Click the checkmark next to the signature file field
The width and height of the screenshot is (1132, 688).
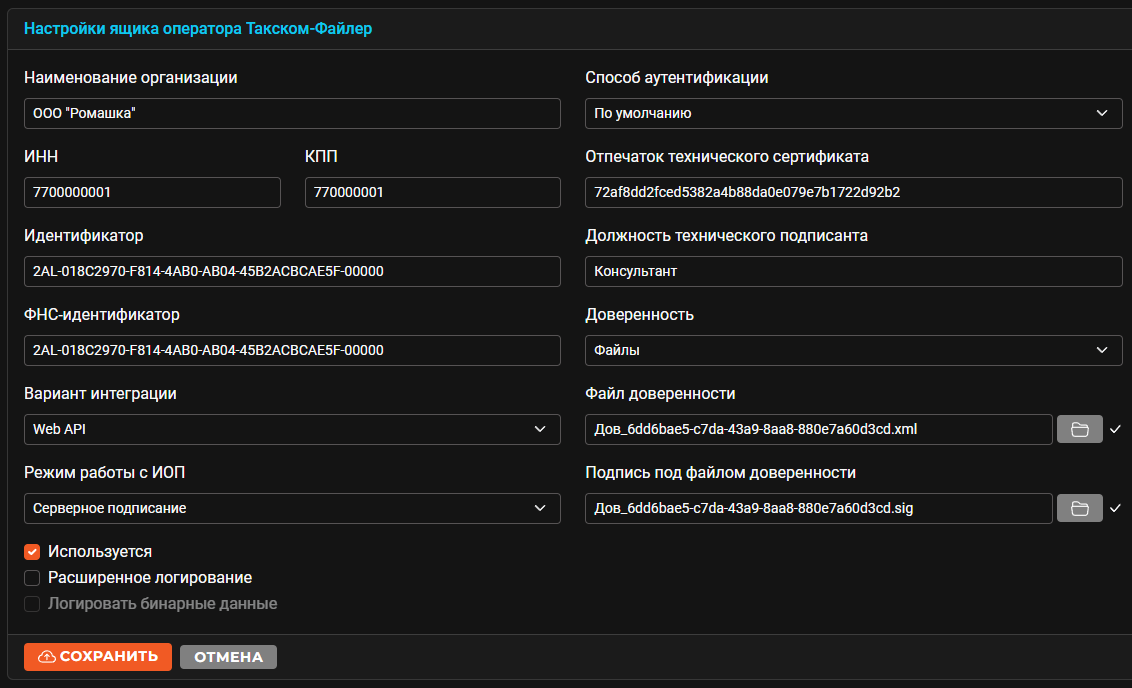coord(1115,508)
